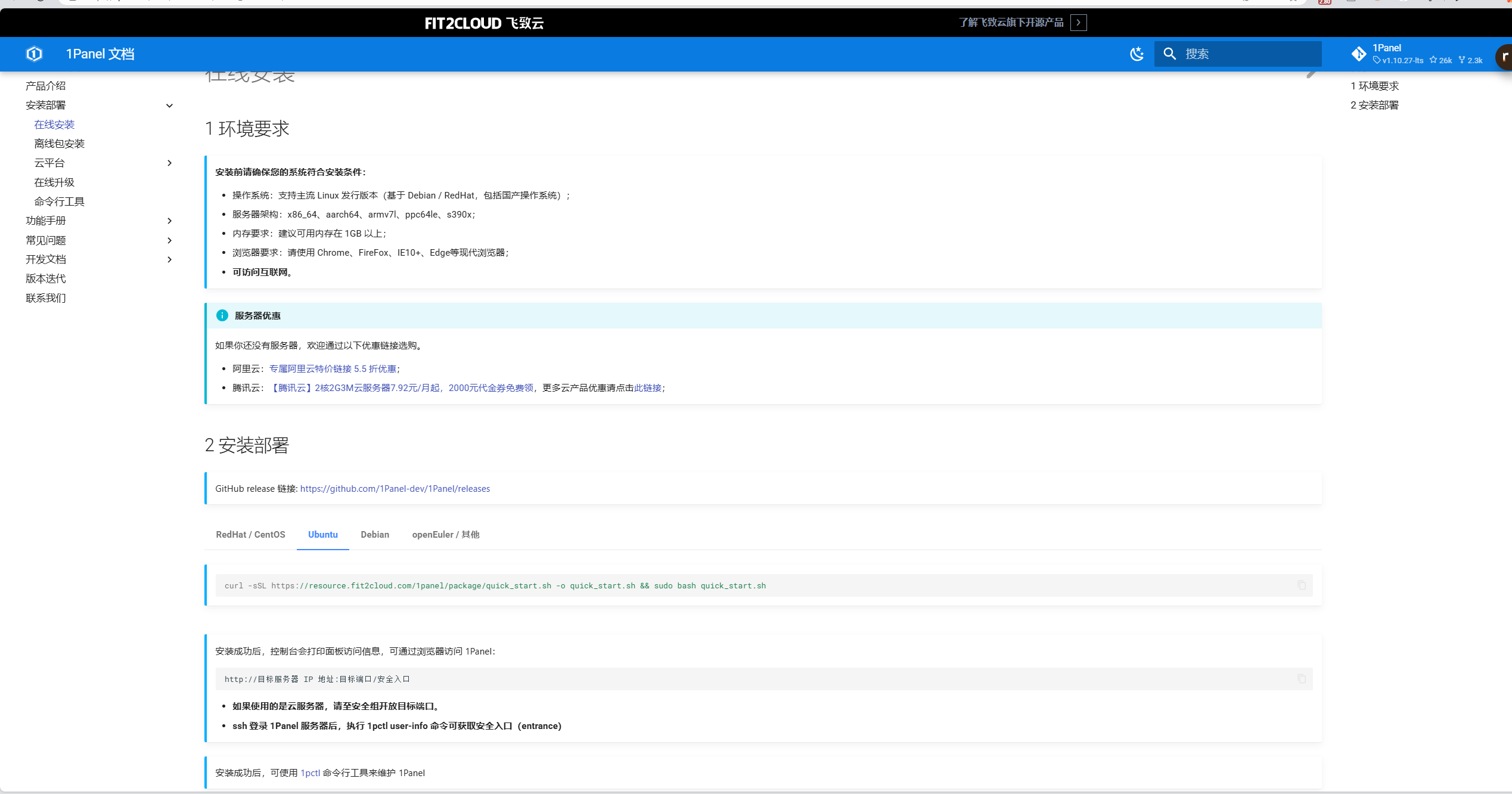This screenshot has height=794, width=1512.
Task: Expand the 功能手册 sidebar section
Action: pyautogui.click(x=169, y=221)
